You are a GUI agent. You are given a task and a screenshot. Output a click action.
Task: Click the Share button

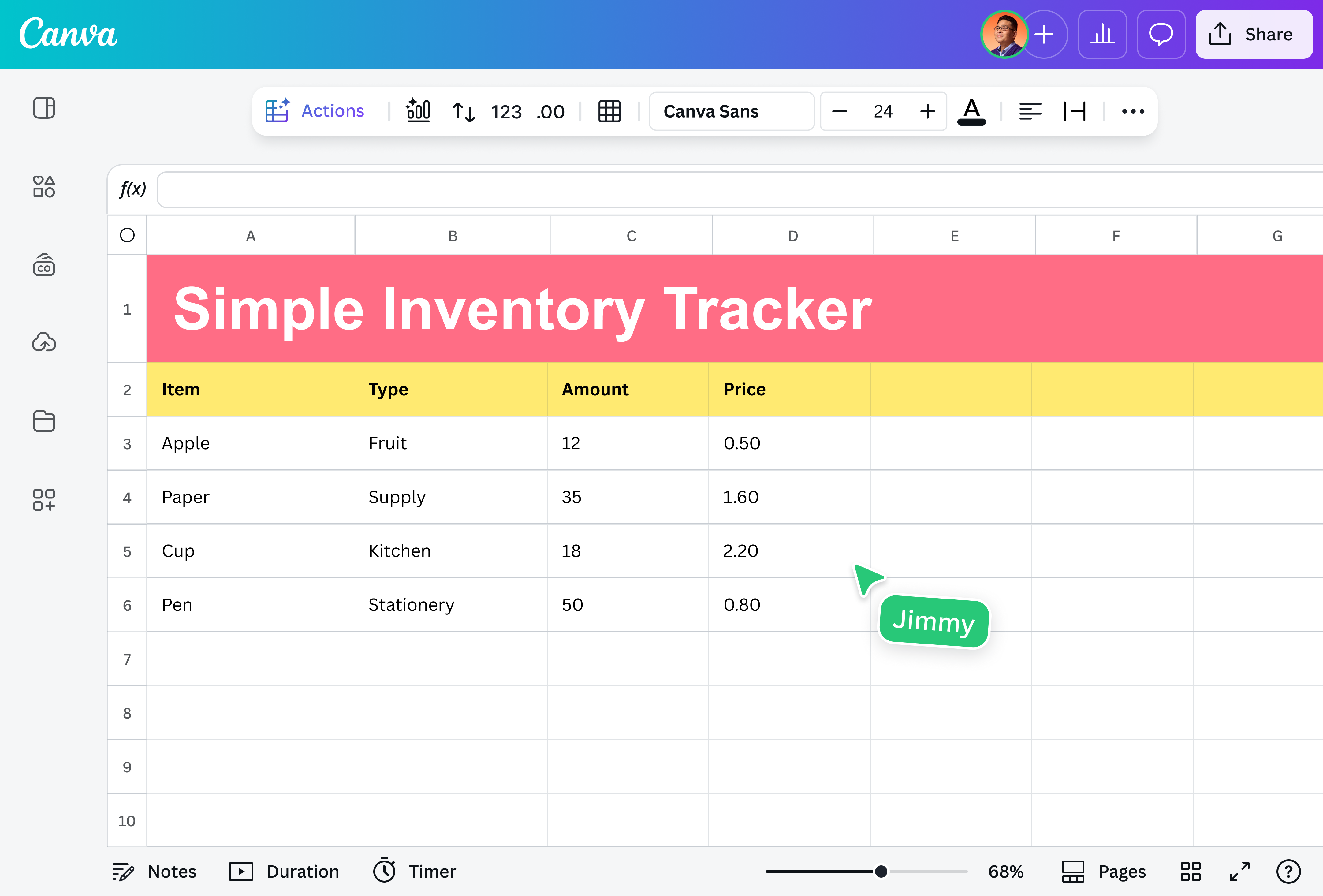[x=1254, y=34]
